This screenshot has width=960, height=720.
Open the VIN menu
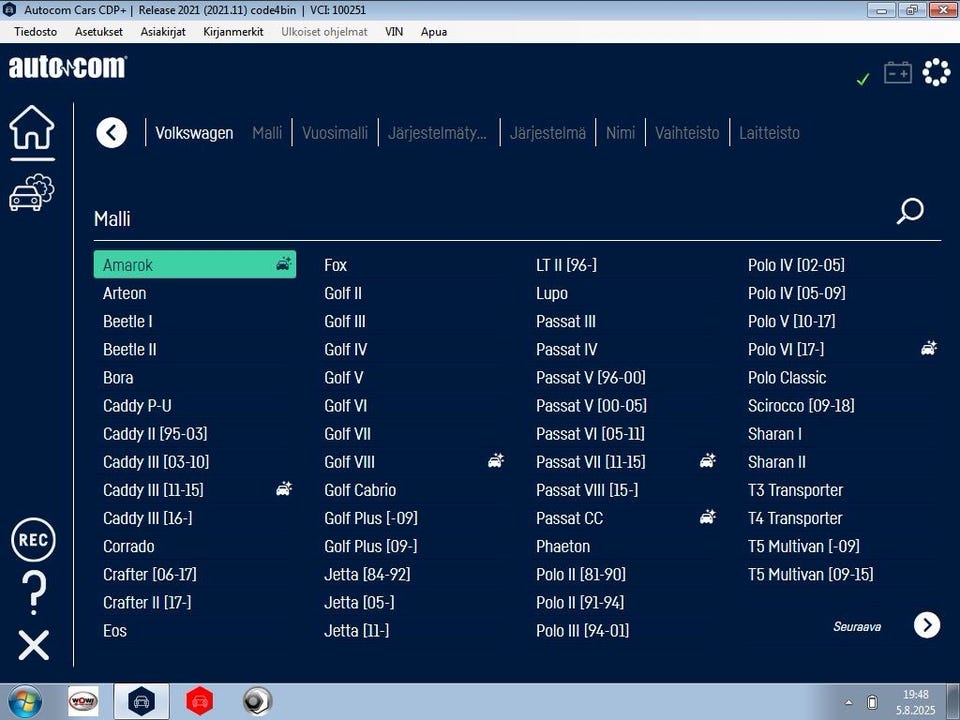pos(394,32)
